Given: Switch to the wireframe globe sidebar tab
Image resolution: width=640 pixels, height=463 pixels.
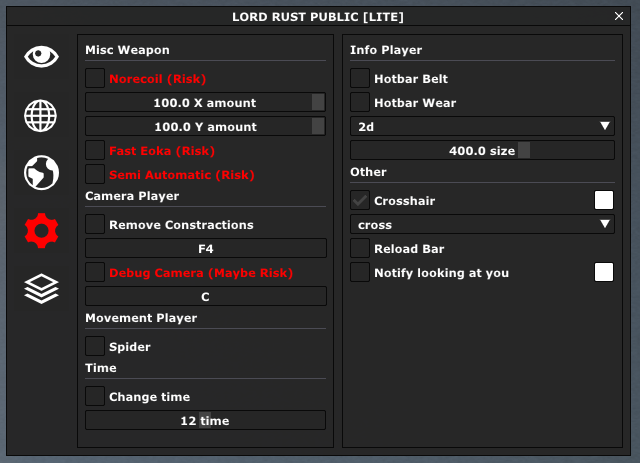Looking at the screenshot, I should coord(42,115).
